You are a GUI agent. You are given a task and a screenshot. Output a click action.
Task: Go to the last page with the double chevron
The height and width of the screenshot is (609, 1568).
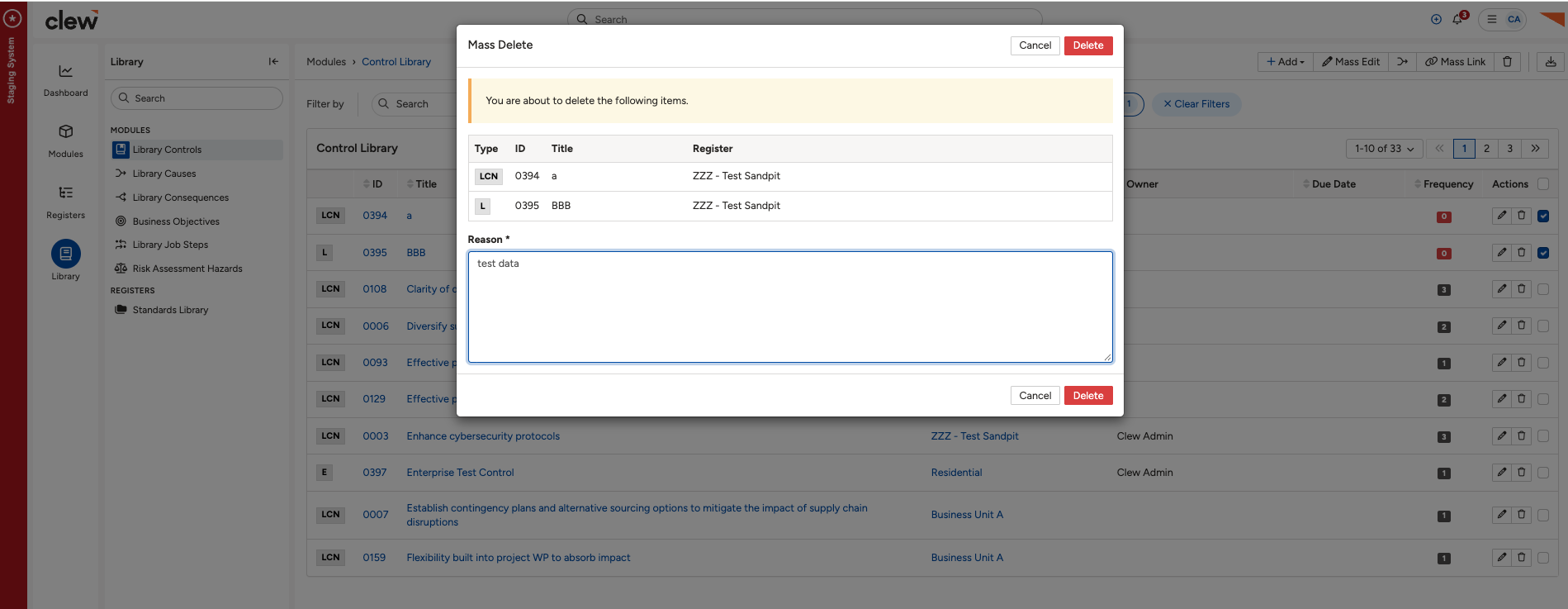(1535, 149)
